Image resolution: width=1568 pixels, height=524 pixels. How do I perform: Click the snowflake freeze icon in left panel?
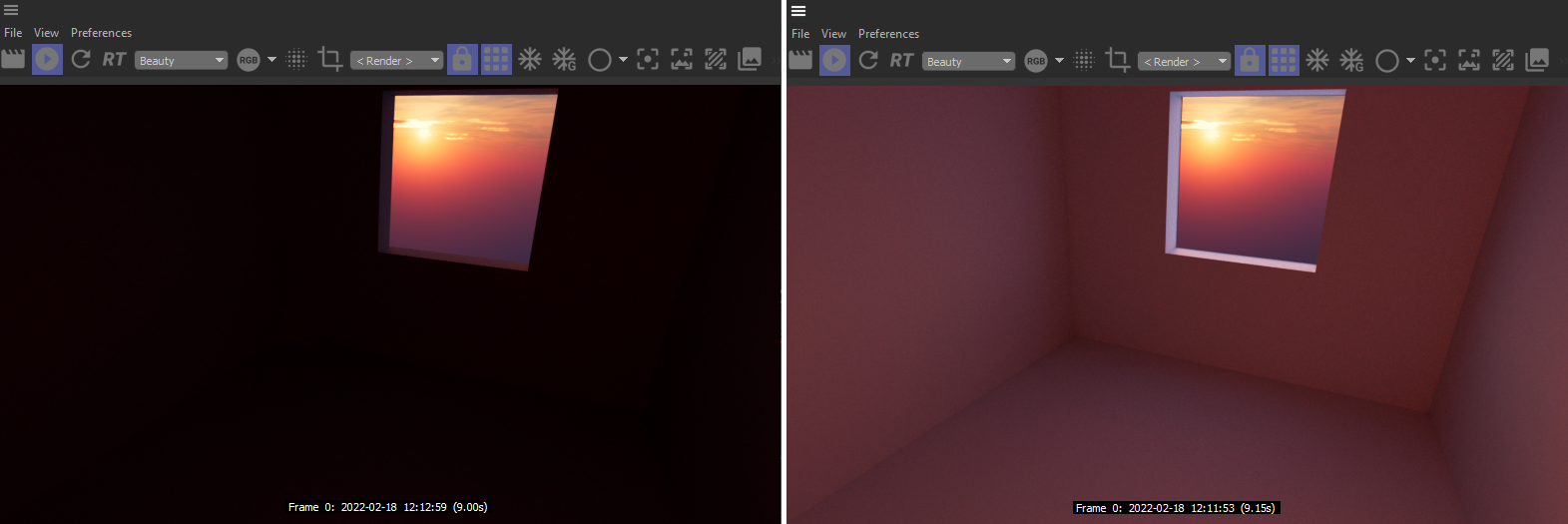click(530, 60)
